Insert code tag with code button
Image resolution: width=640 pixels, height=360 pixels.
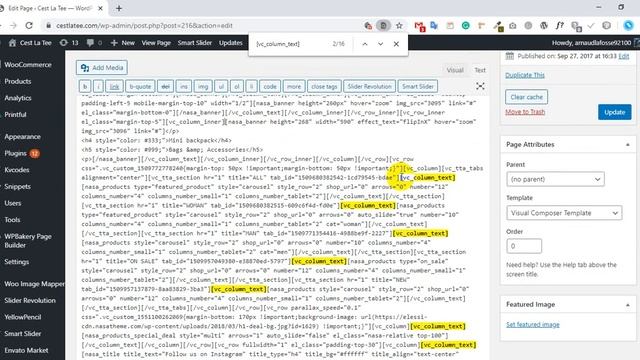pyautogui.click(x=270, y=87)
